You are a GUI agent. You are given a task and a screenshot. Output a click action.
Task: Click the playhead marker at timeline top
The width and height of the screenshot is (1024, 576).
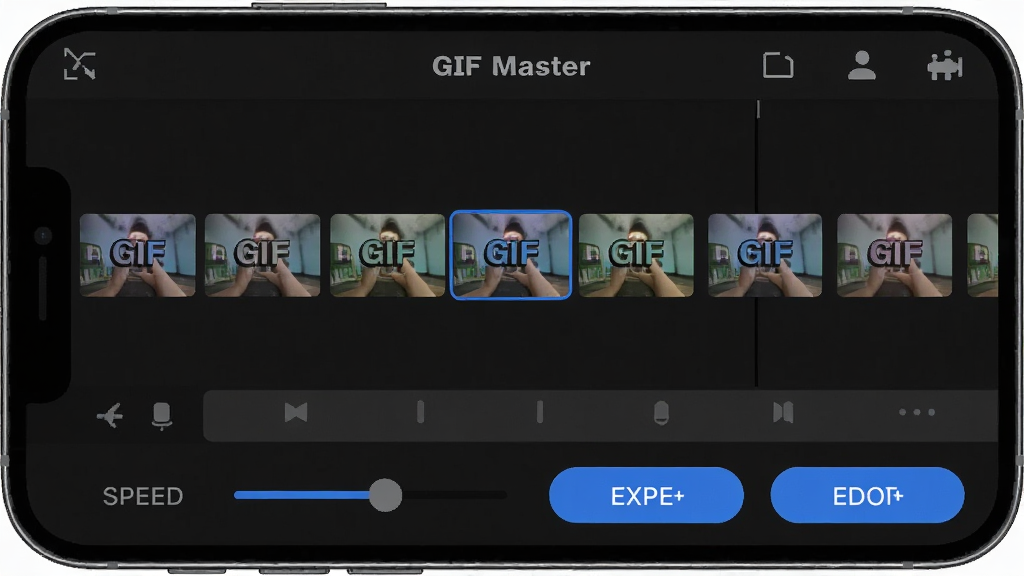[x=758, y=109]
